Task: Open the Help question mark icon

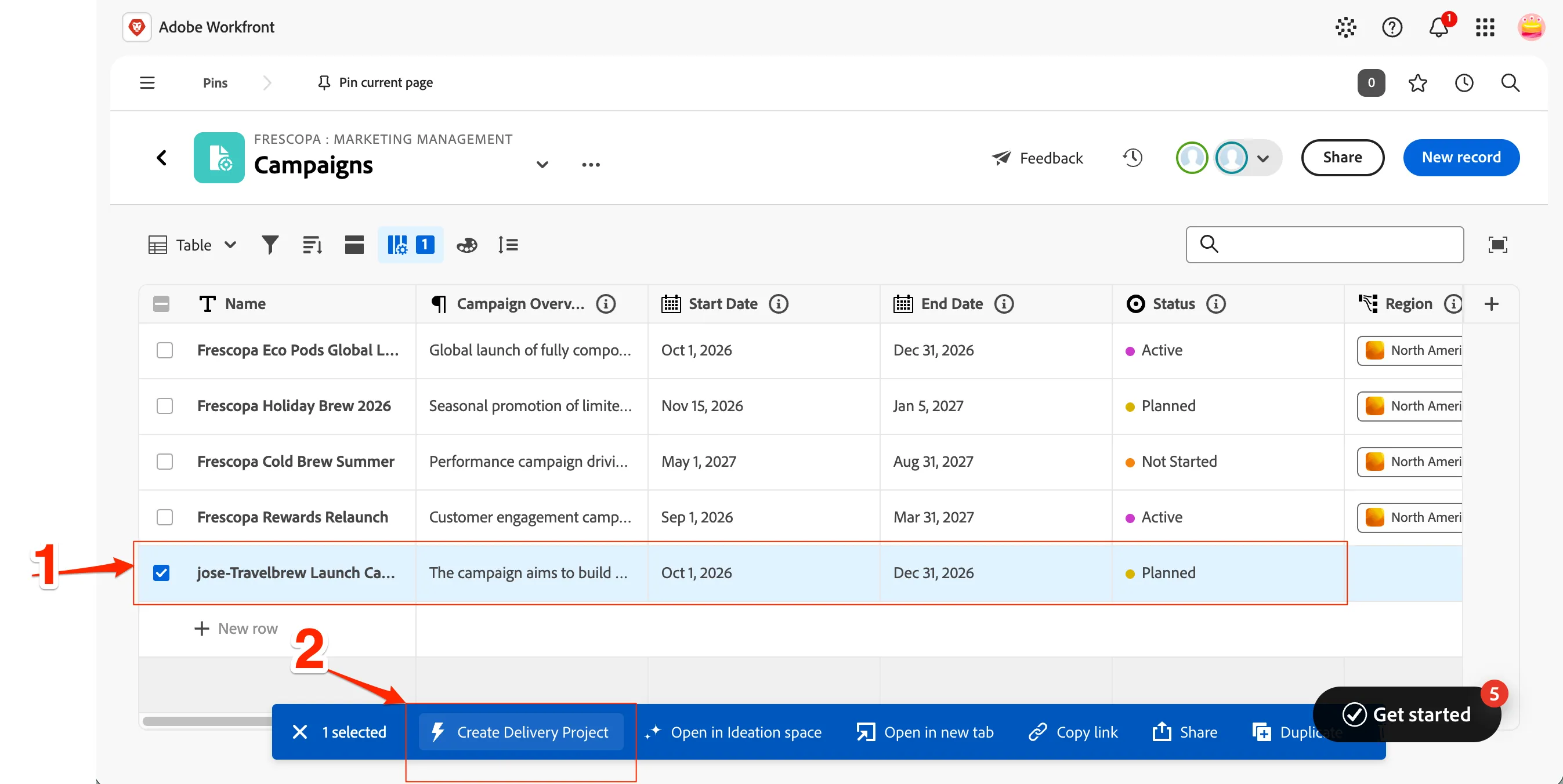Action: coord(1392,27)
